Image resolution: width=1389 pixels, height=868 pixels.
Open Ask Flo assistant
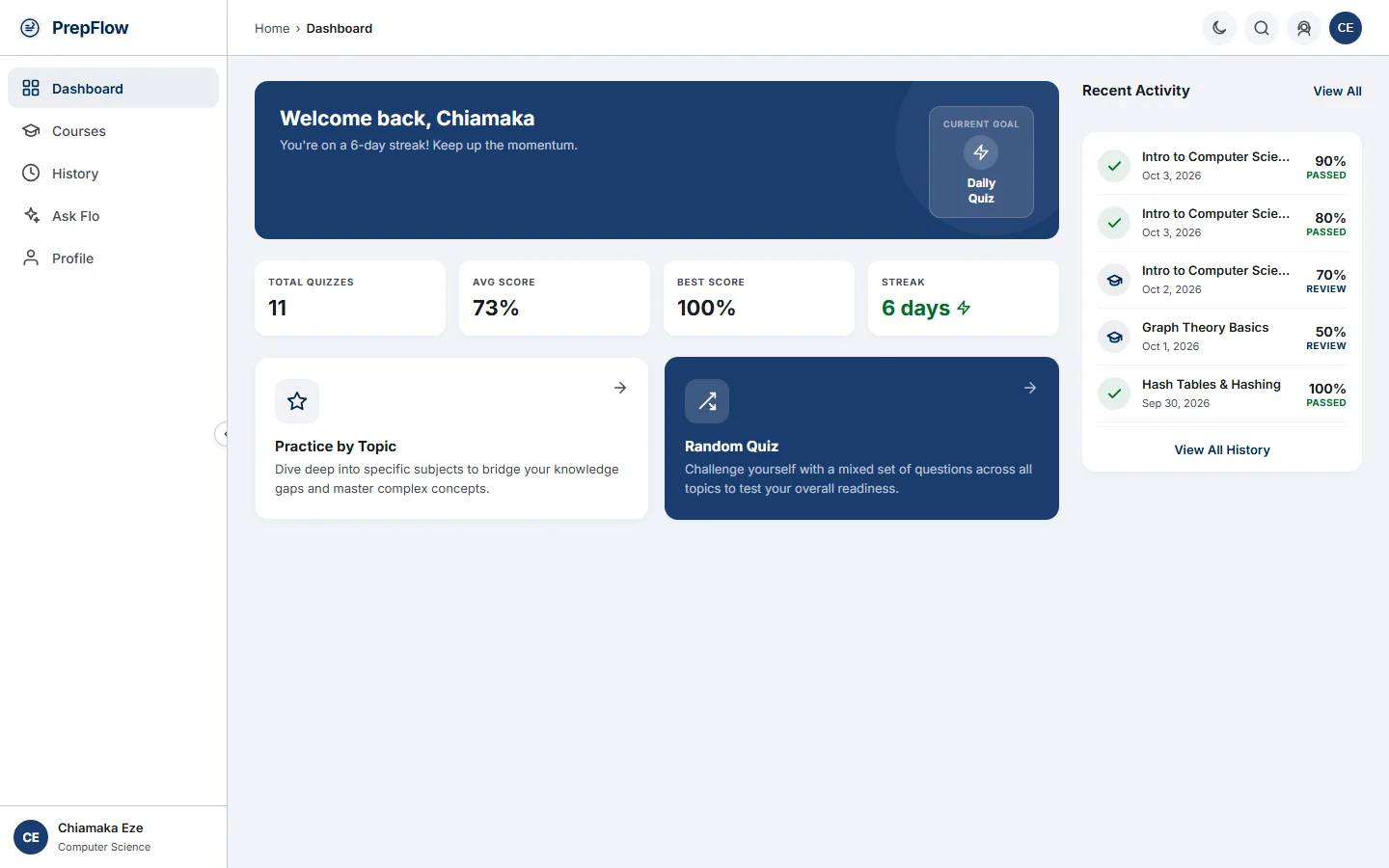point(113,216)
